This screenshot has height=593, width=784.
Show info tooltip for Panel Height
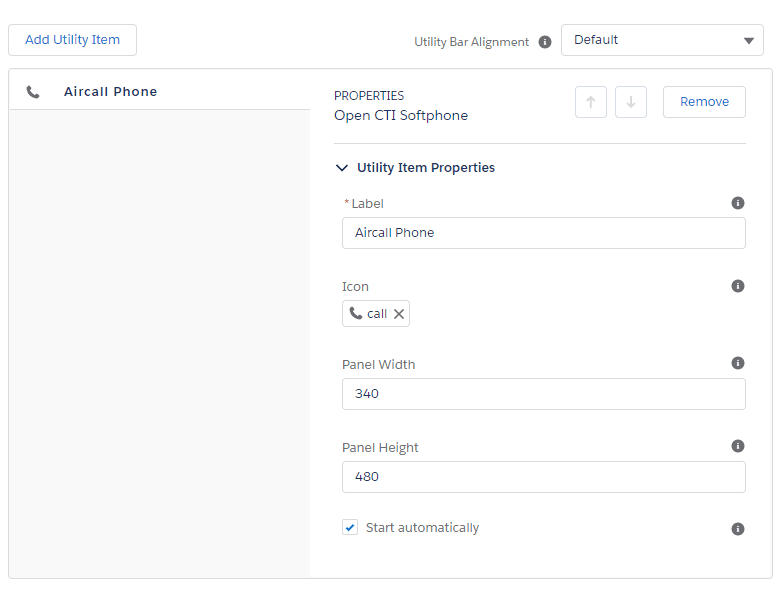pos(738,446)
